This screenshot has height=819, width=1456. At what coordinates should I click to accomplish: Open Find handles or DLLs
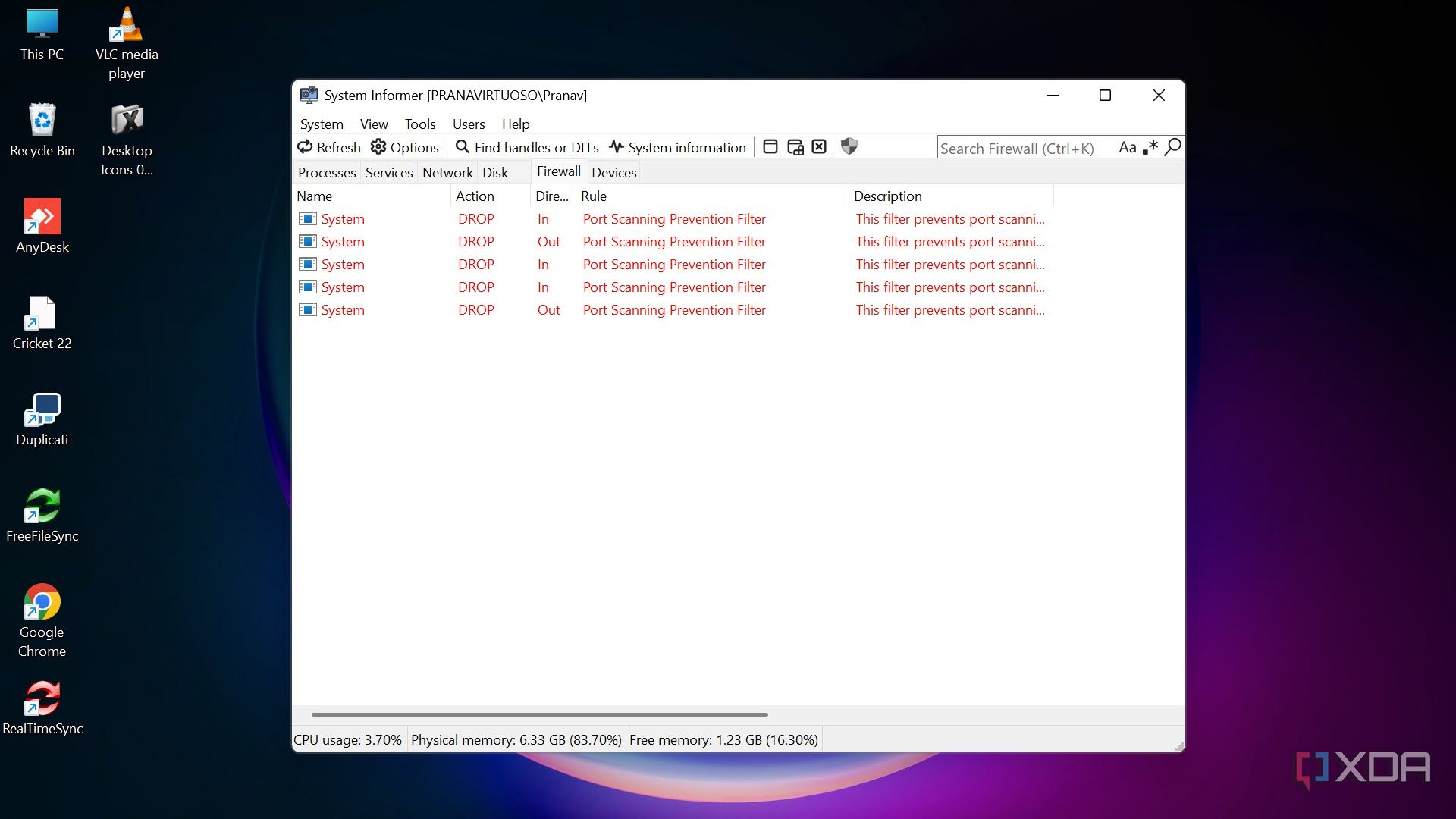(x=527, y=147)
